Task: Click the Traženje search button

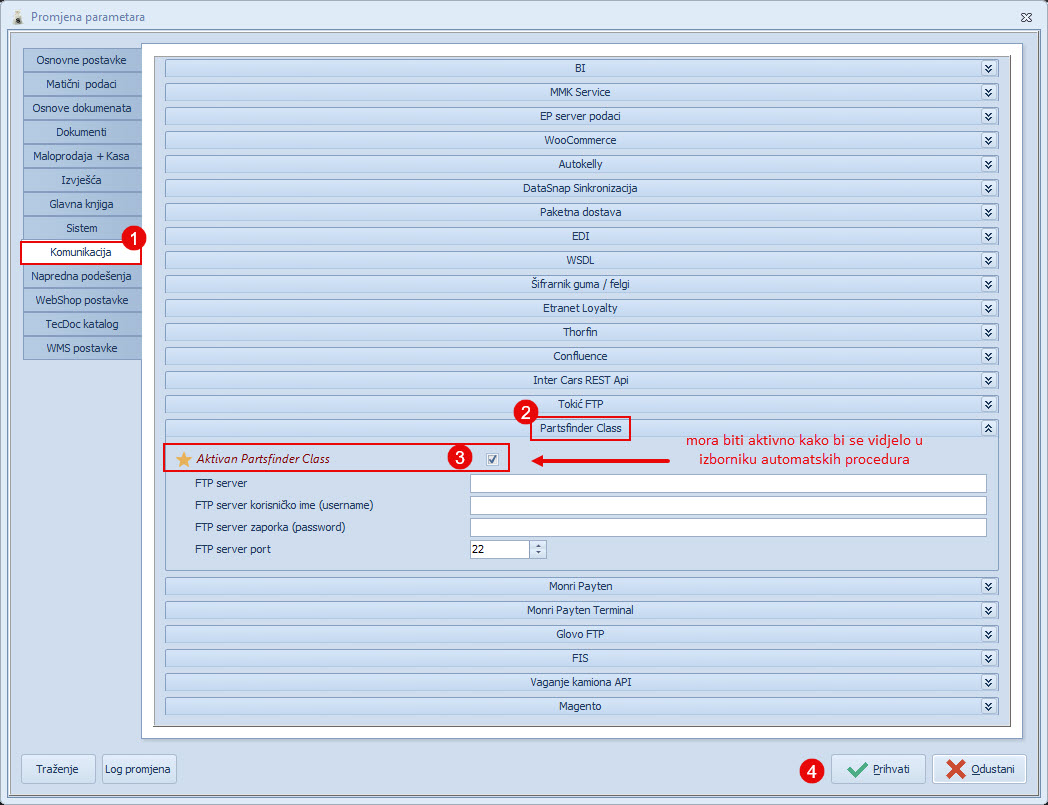Action: pyautogui.click(x=58, y=769)
